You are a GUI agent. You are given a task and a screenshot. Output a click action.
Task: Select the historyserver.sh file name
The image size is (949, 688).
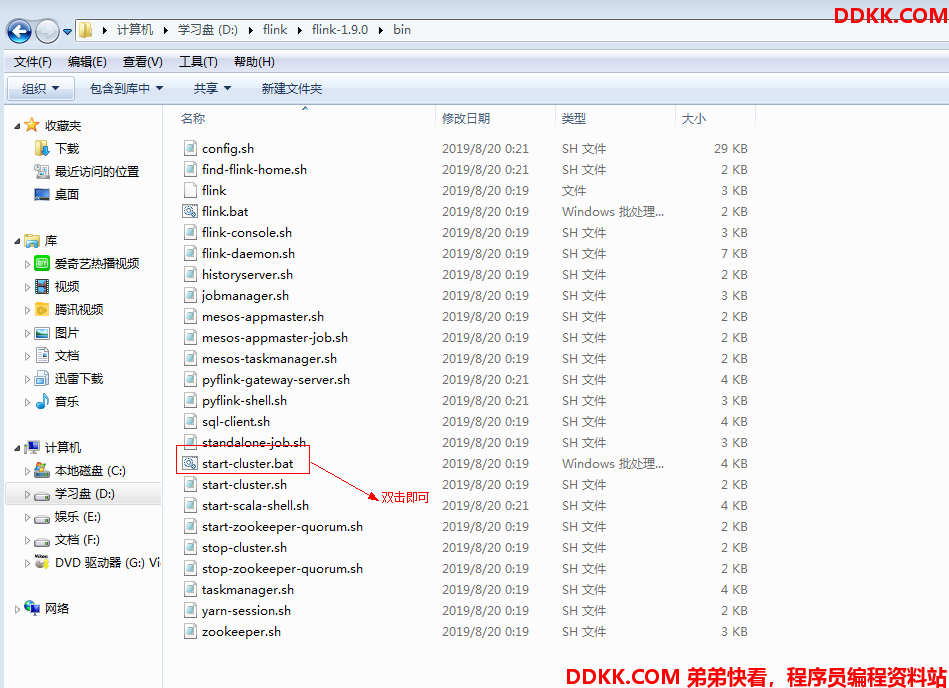pyautogui.click(x=248, y=275)
